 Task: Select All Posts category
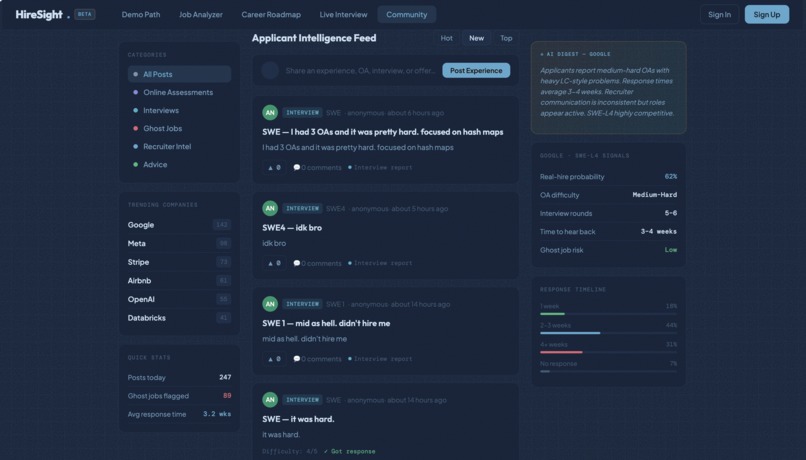pyautogui.click(x=179, y=74)
